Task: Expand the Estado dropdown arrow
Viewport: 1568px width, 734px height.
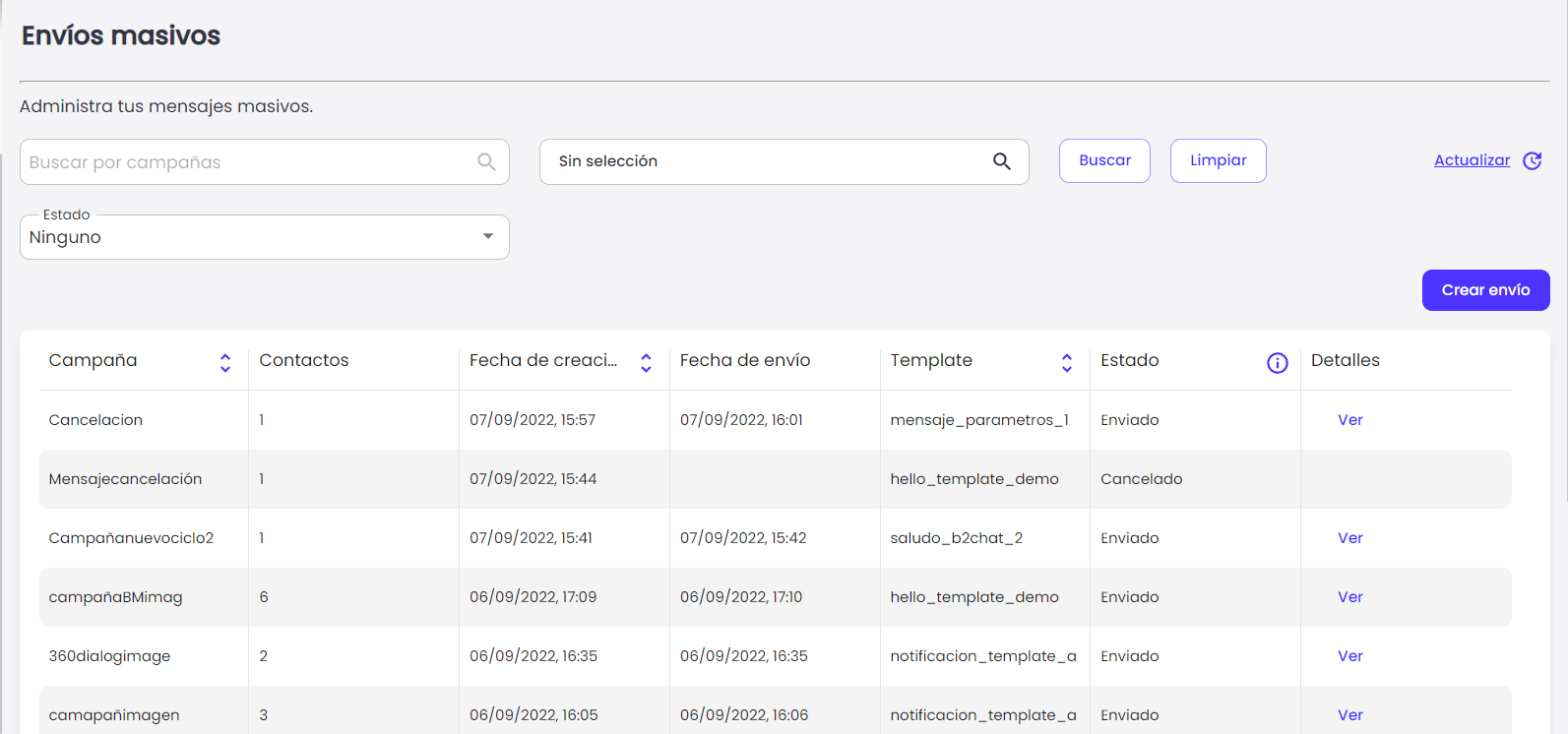Action: coord(488,237)
